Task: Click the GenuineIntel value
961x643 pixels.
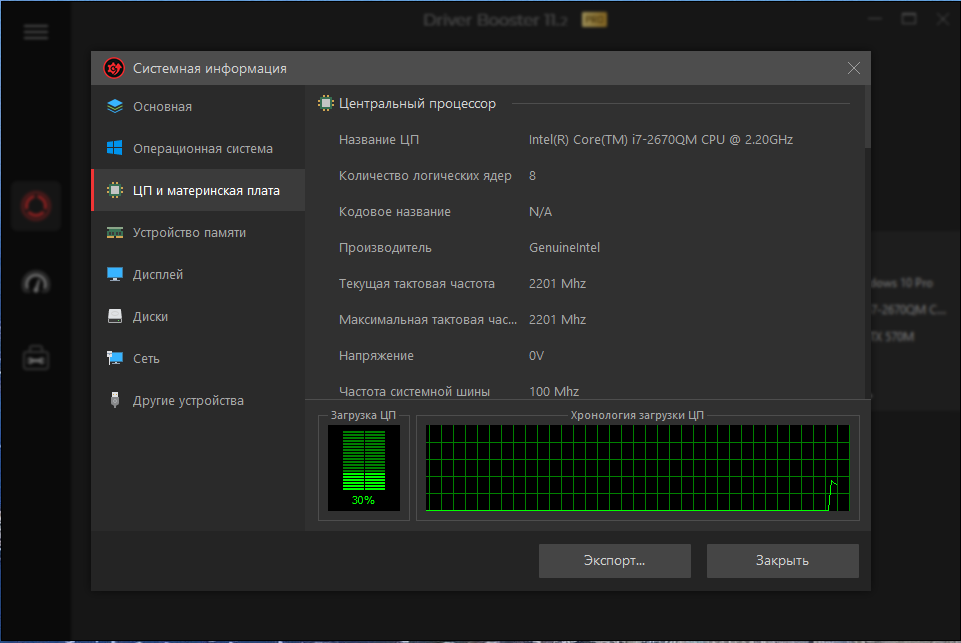Action: [x=564, y=248]
